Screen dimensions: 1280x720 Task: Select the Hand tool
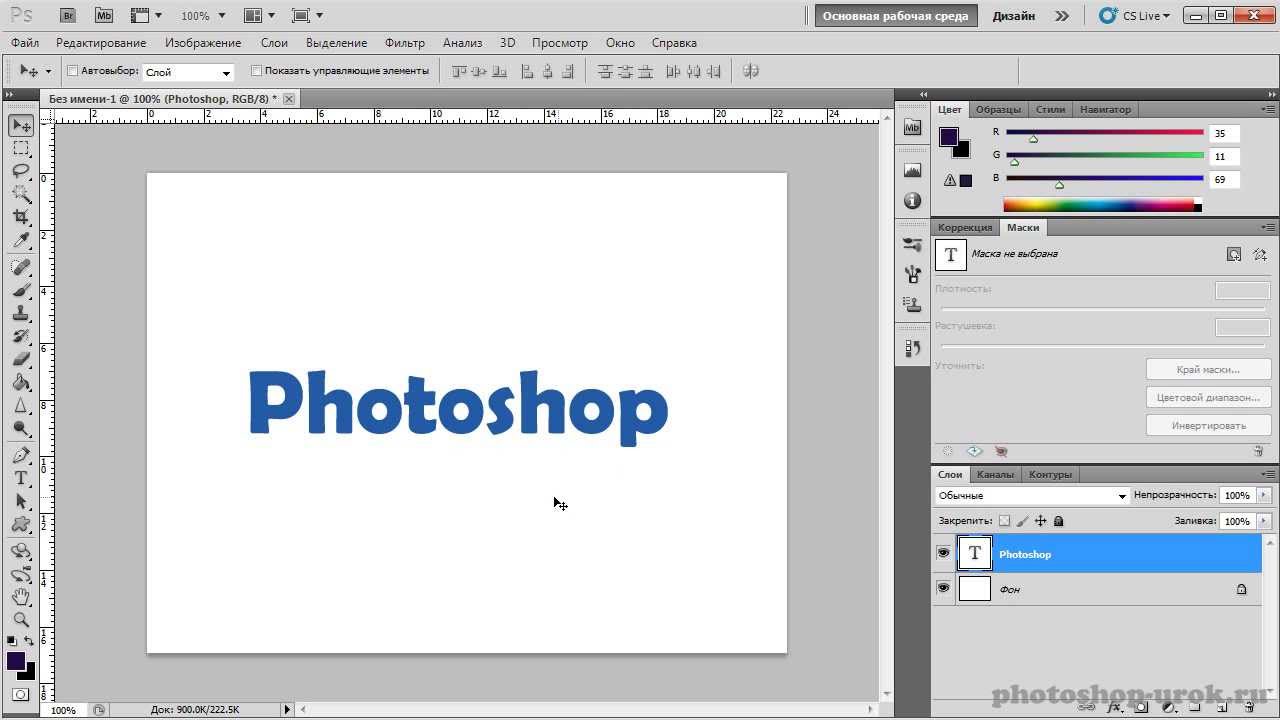[x=21, y=597]
